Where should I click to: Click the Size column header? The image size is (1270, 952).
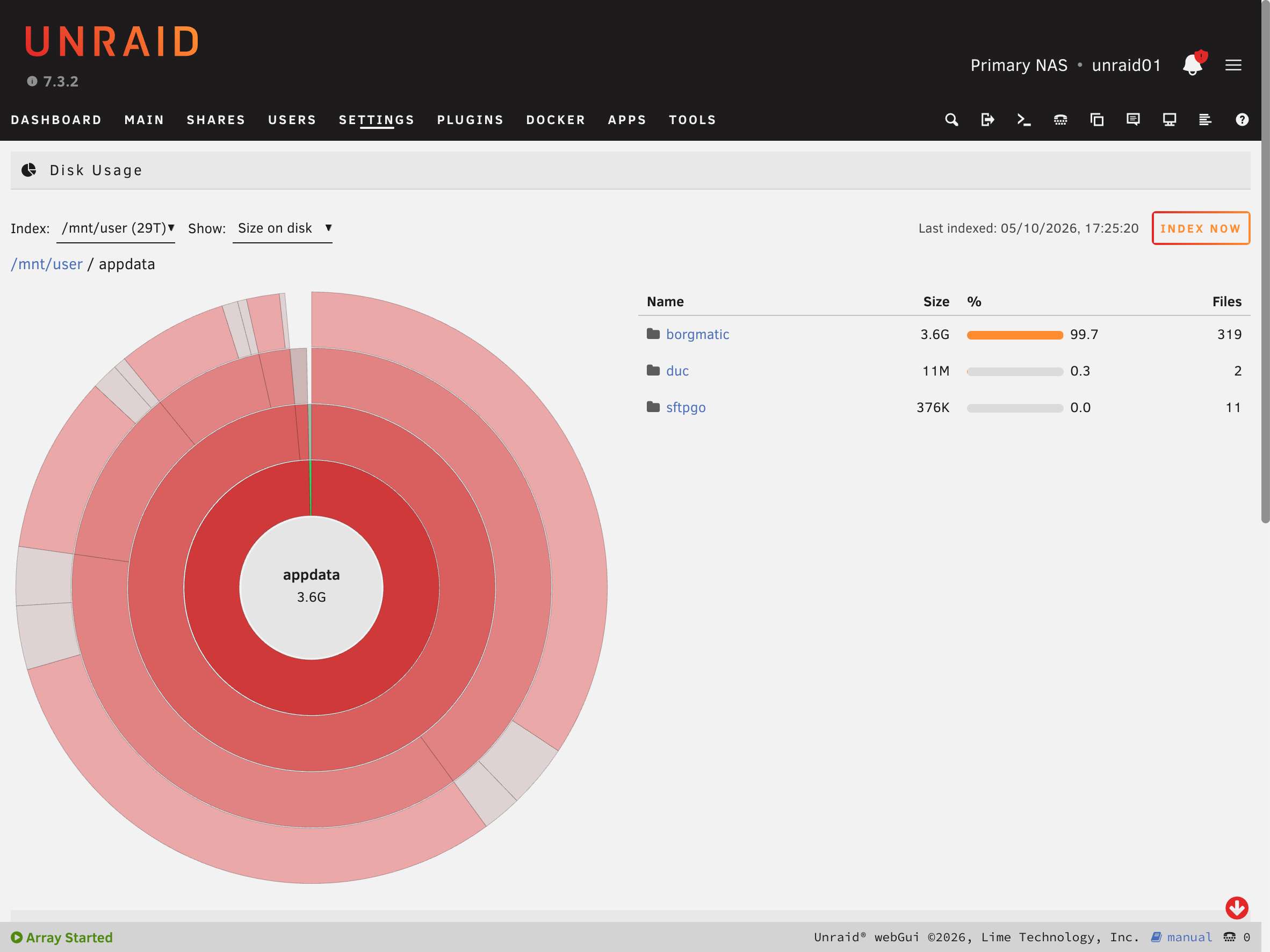936,301
